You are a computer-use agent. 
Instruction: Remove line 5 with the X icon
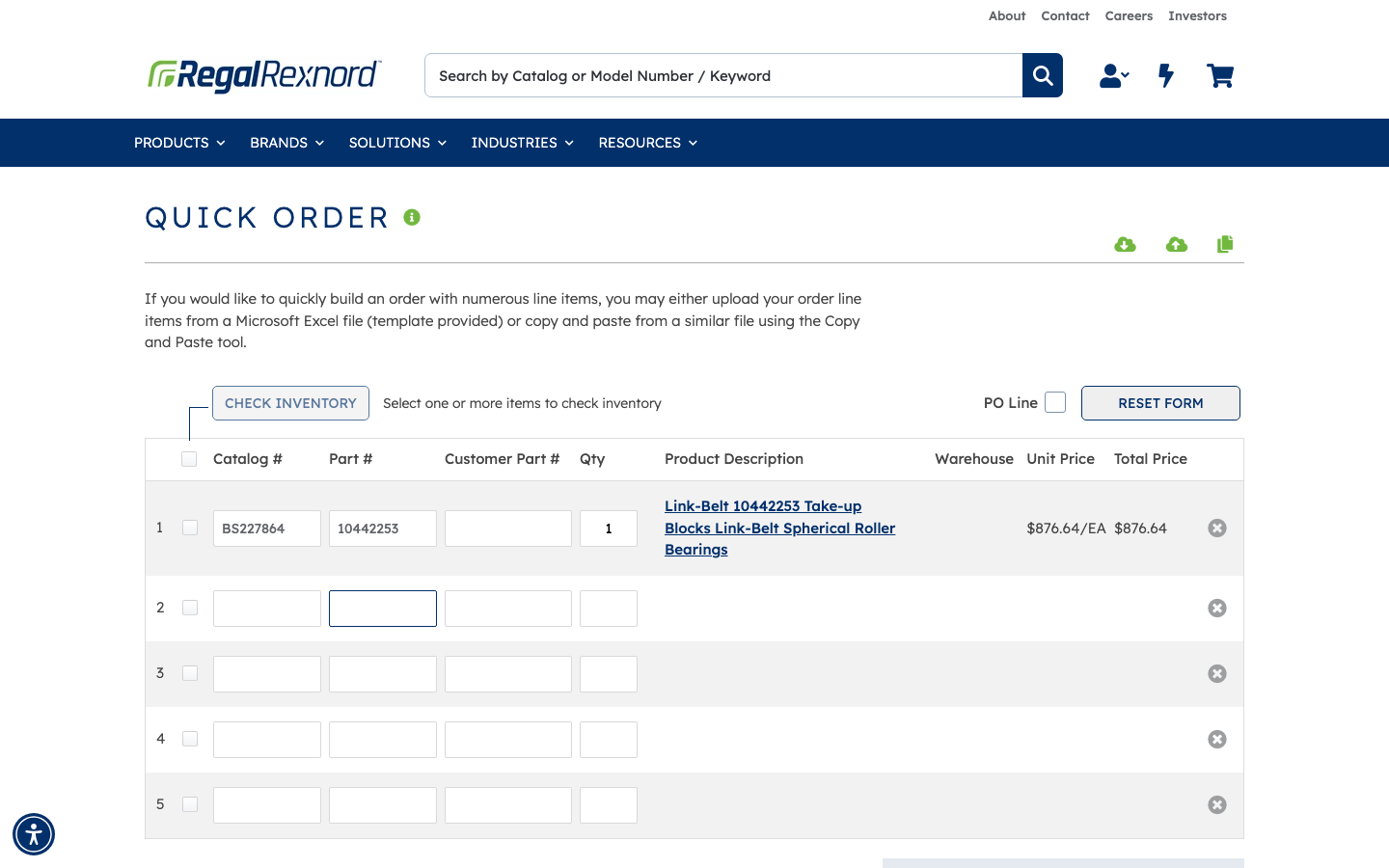point(1217,804)
